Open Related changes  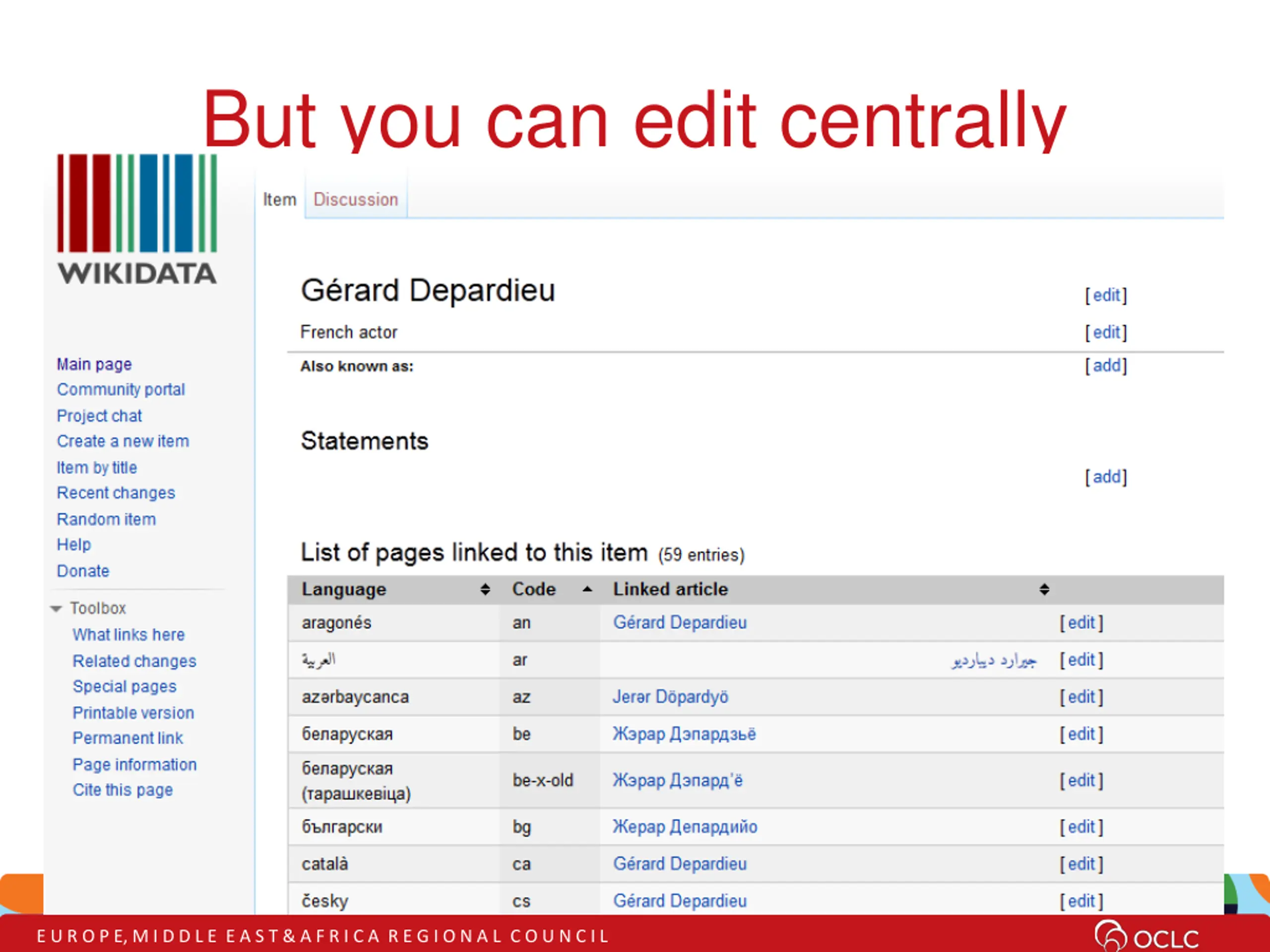pos(134,660)
